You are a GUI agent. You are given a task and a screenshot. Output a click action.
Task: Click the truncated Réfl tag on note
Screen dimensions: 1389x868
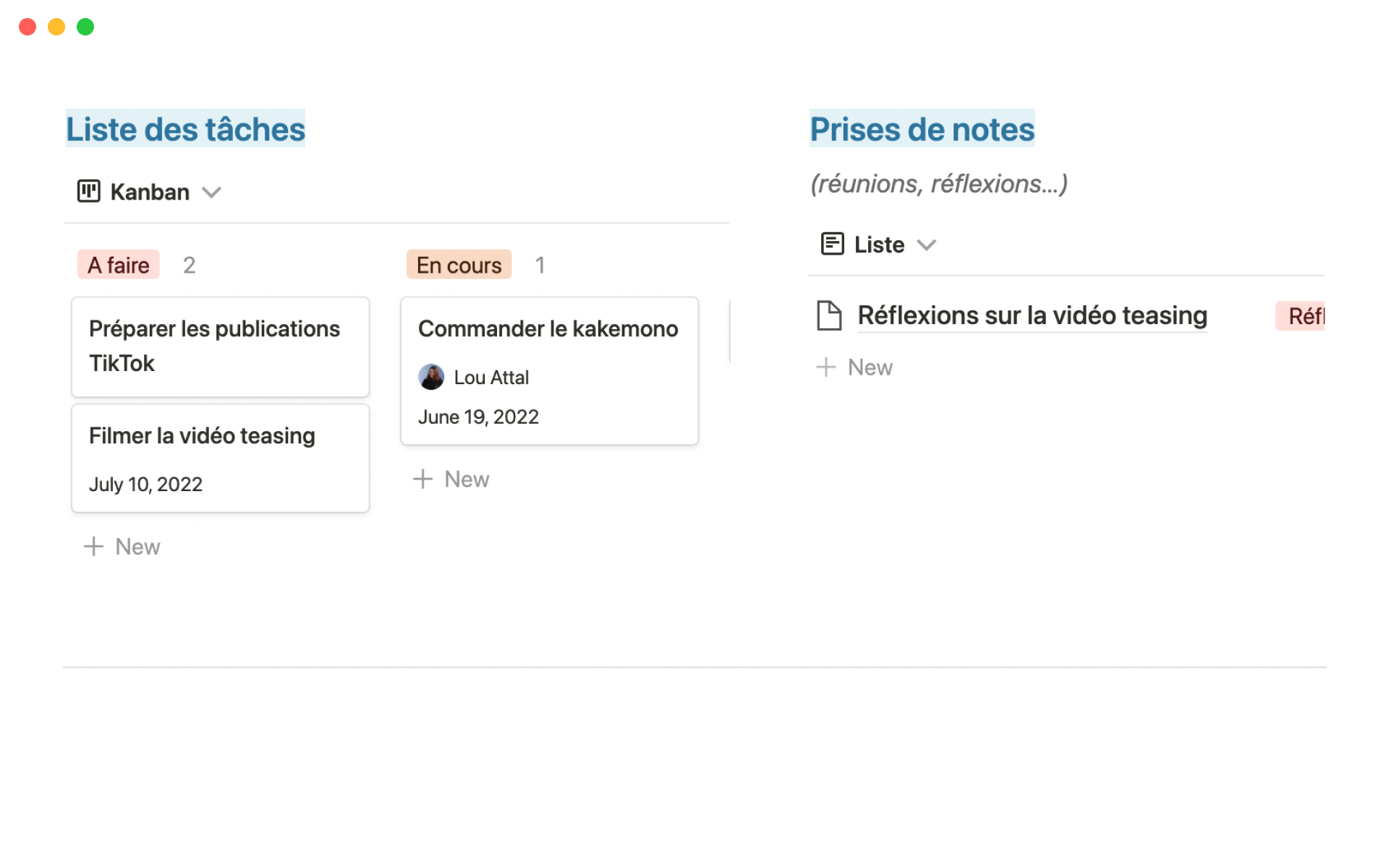click(x=1302, y=316)
